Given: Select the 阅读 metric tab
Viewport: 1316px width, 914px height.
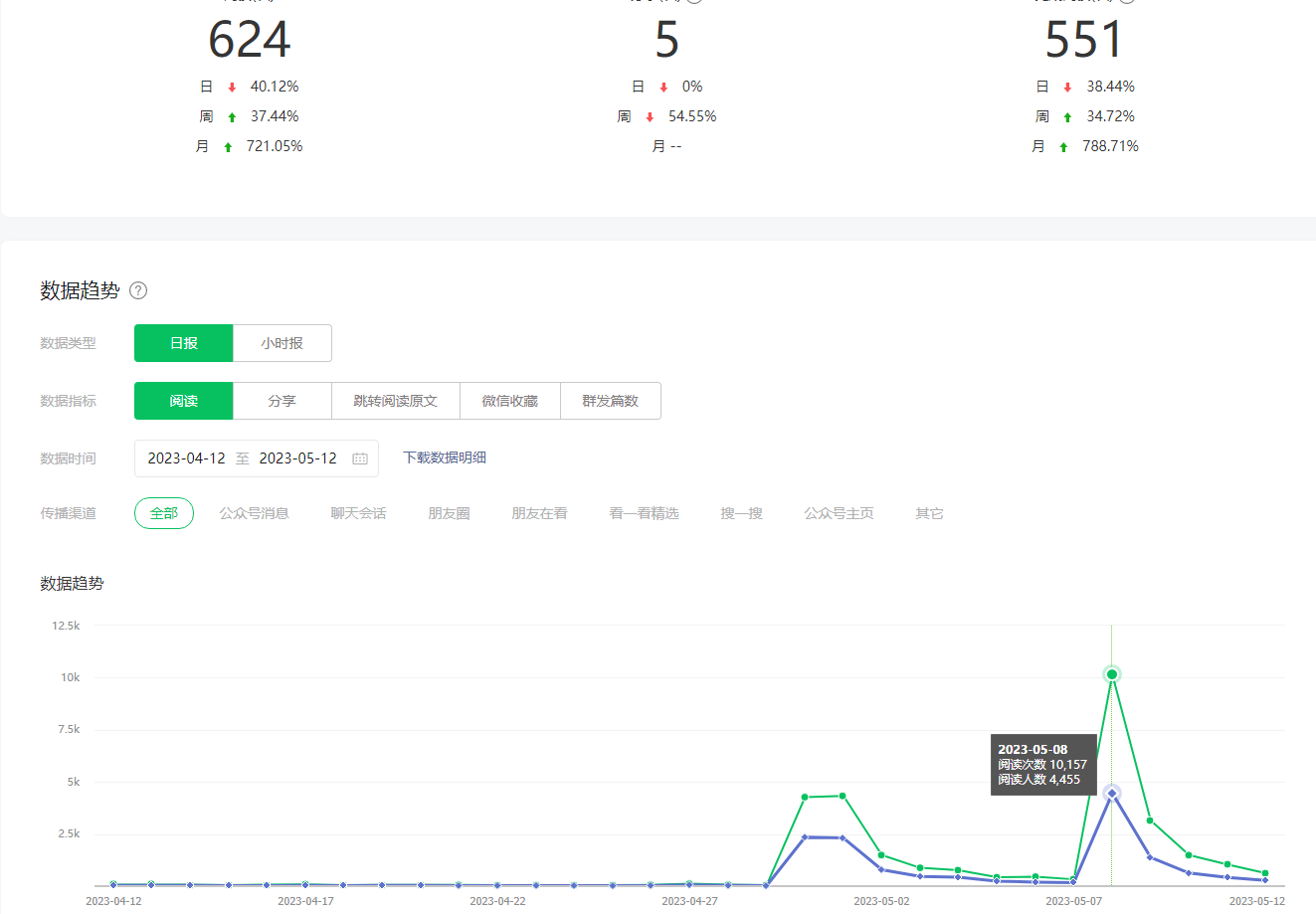Looking at the screenshot, I should pos(184,401).
